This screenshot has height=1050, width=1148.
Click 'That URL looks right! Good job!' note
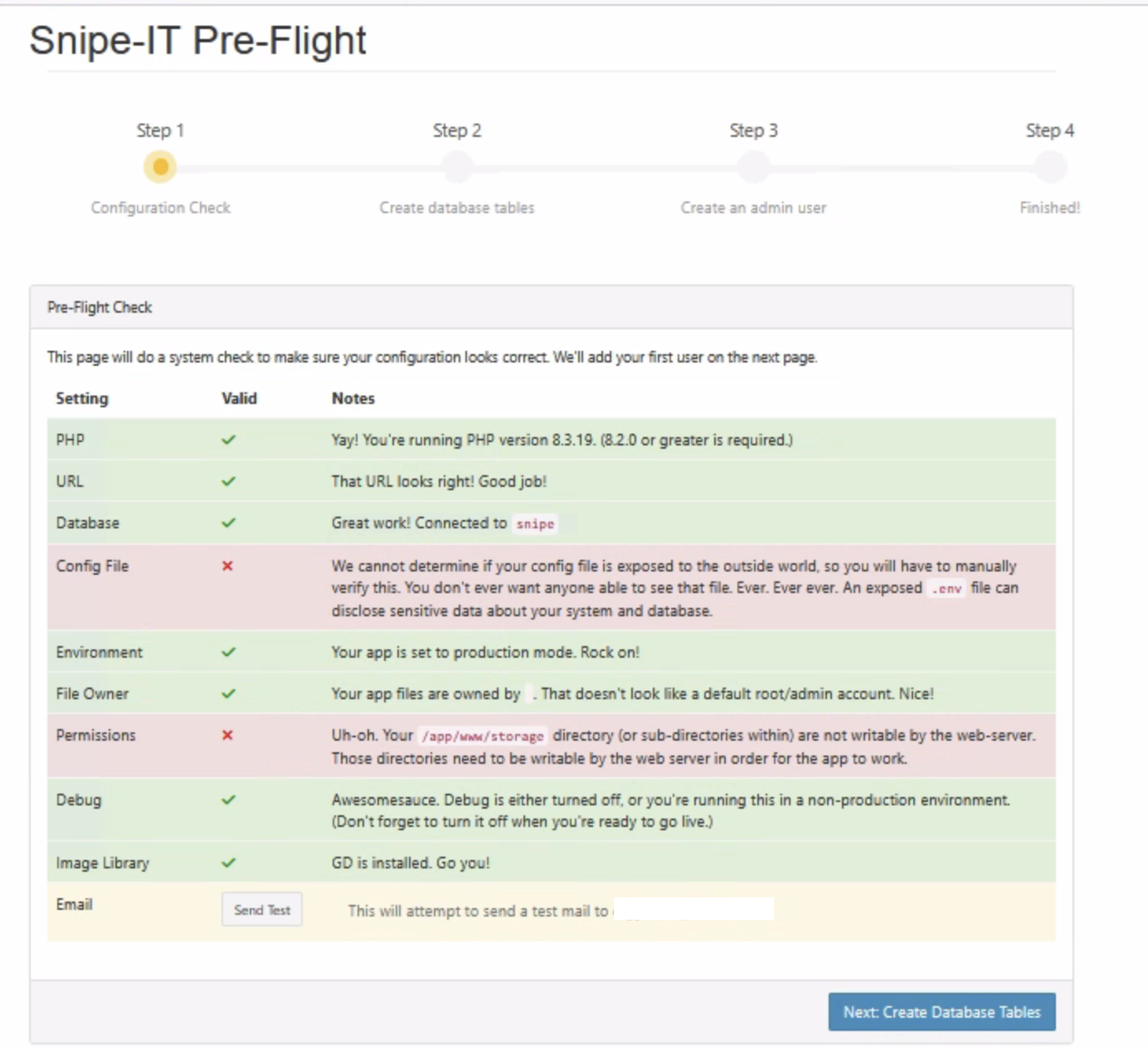tap(439, 481)
